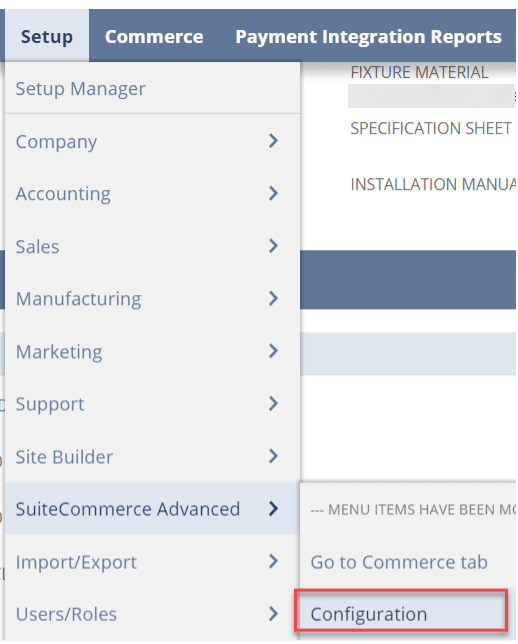
Task: Open the Accounting submenu
Action: pyautogui.click(x=152, y=193)
